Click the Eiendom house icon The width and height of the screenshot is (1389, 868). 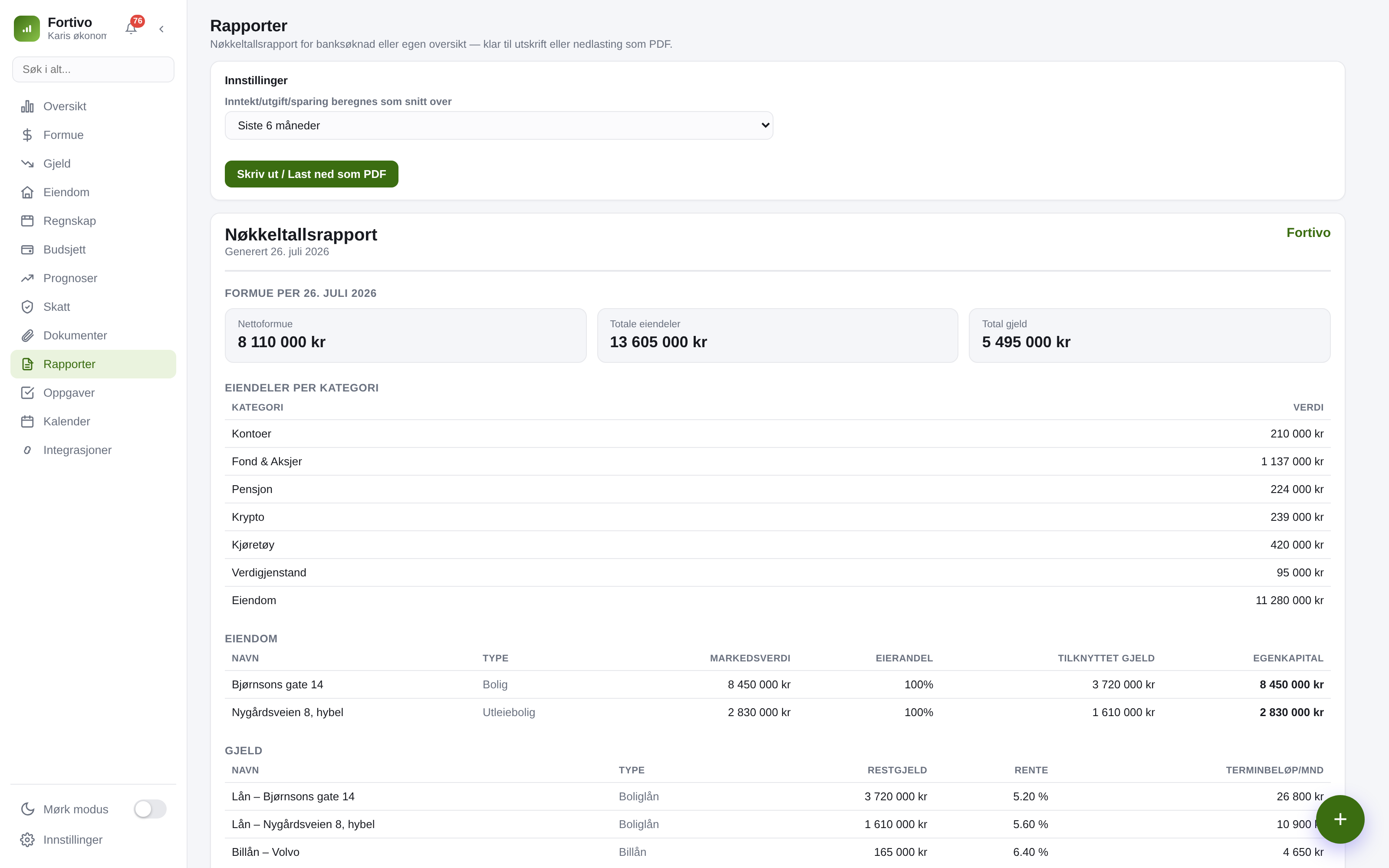pos(27,192)
